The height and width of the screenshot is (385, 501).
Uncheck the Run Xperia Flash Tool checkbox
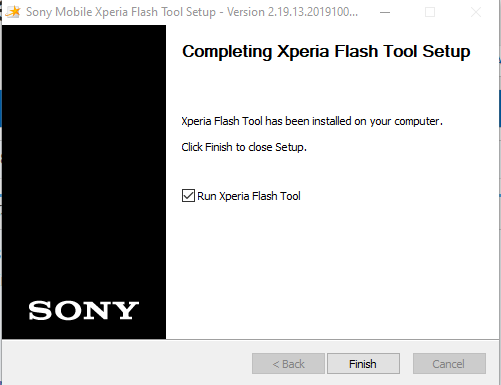(188, 196)
